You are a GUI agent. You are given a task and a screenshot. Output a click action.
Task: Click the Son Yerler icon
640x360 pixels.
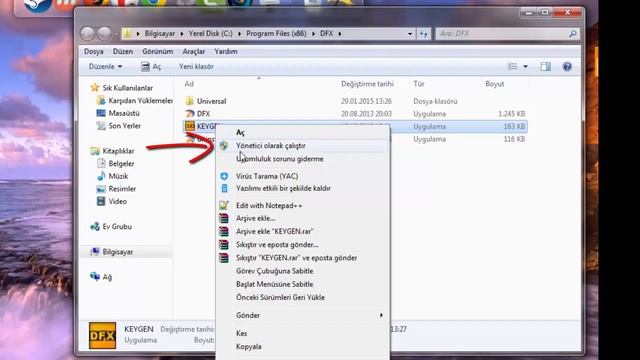click(x=101, y=125)
